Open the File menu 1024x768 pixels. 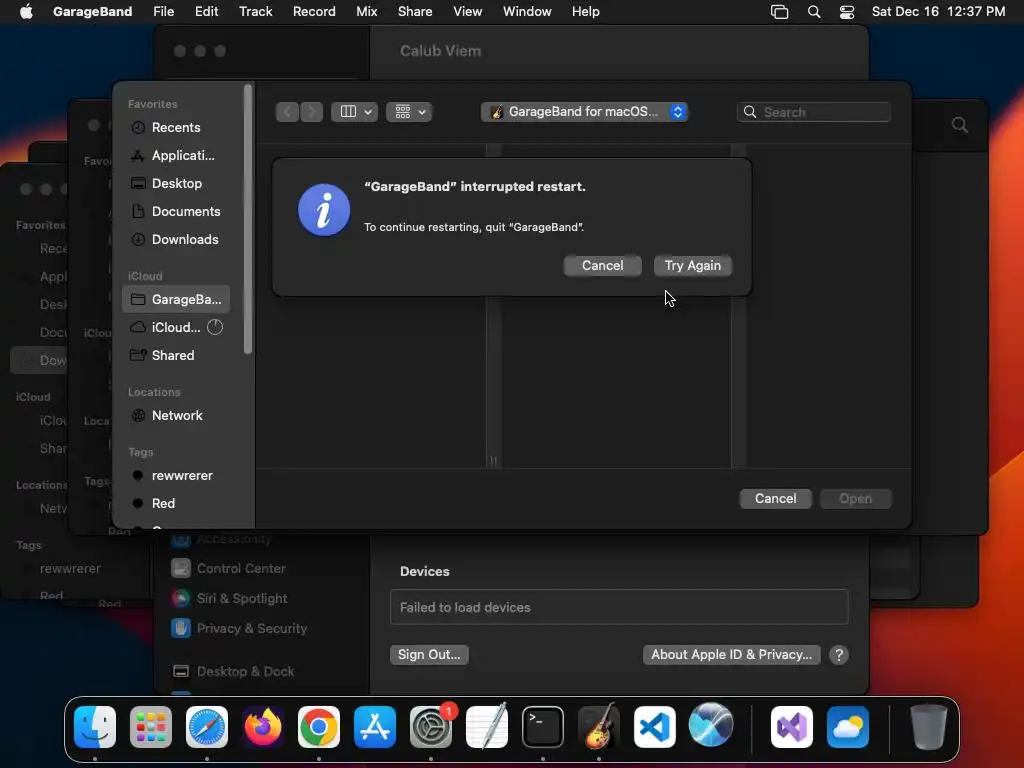(163, 12)
